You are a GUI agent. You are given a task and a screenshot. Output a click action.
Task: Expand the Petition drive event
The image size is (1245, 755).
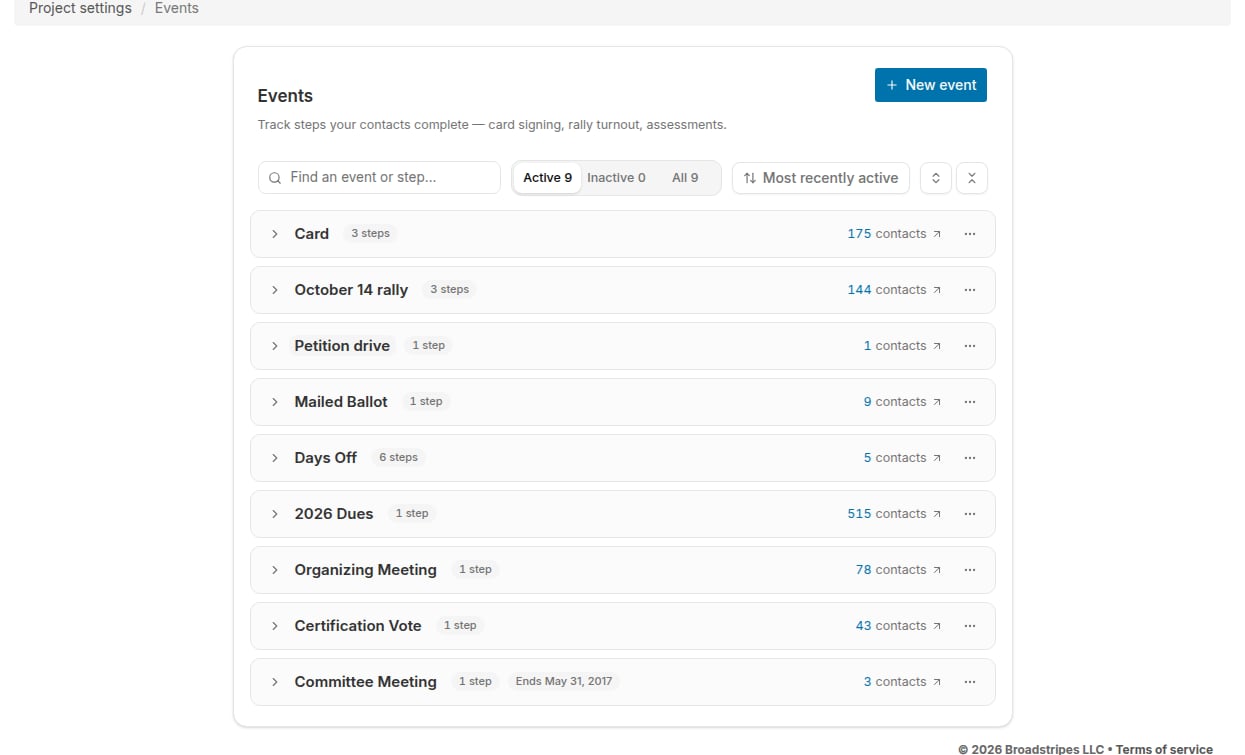point(275,346)
